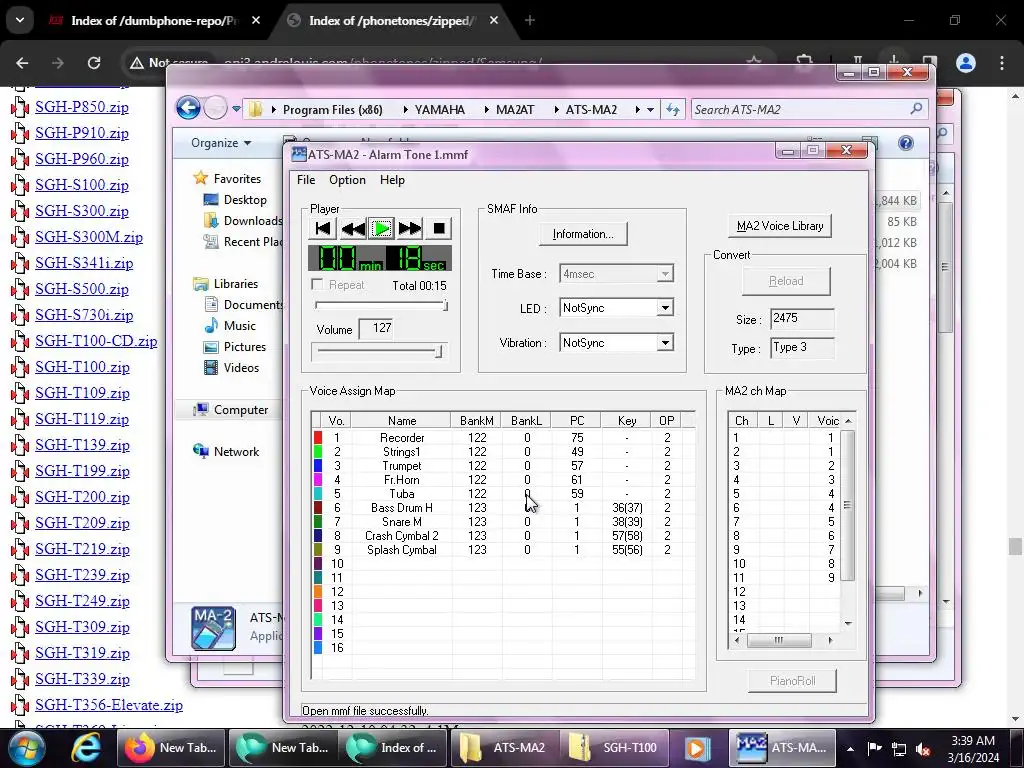Select Desktop in Explorer Favorites

tap(245, 200)
